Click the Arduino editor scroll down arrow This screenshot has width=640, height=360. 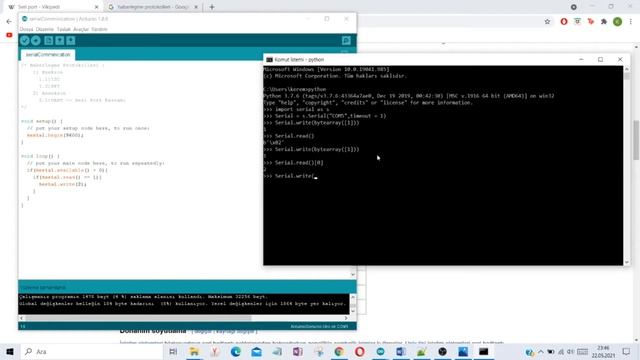coord(353,274)
